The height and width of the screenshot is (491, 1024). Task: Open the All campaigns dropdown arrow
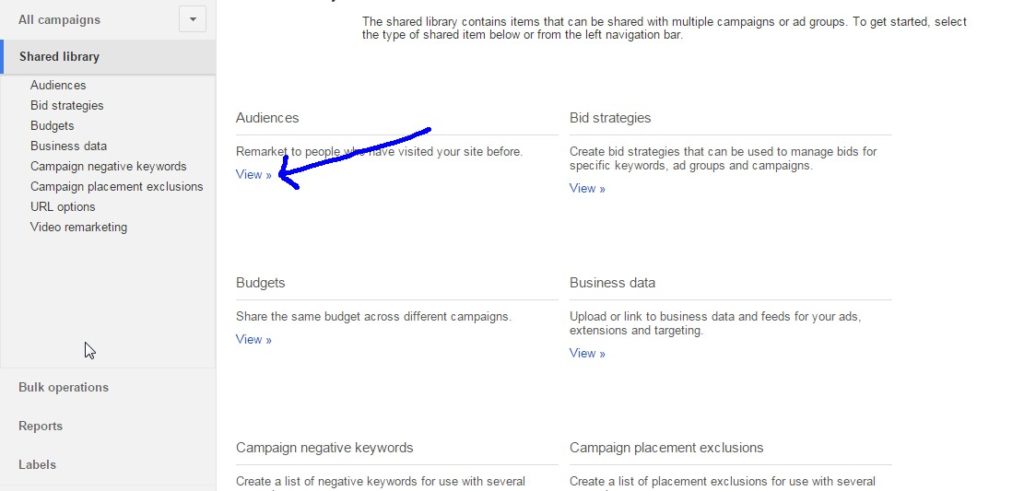(193, 20)
